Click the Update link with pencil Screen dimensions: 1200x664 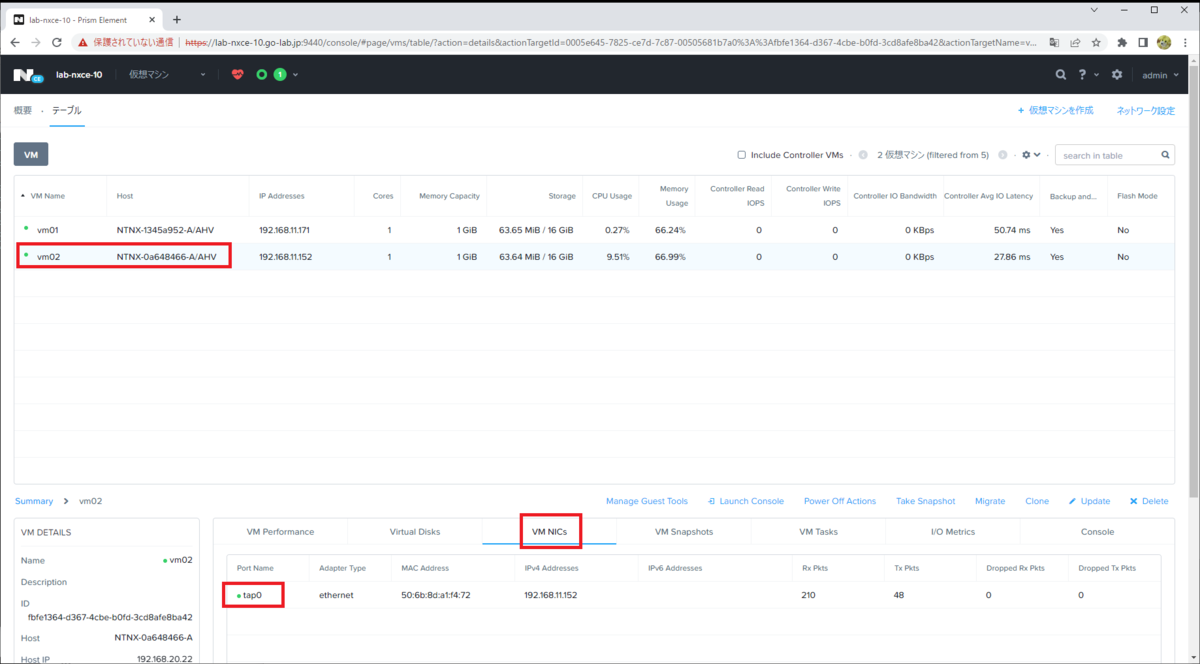[x=1089, y=501]
